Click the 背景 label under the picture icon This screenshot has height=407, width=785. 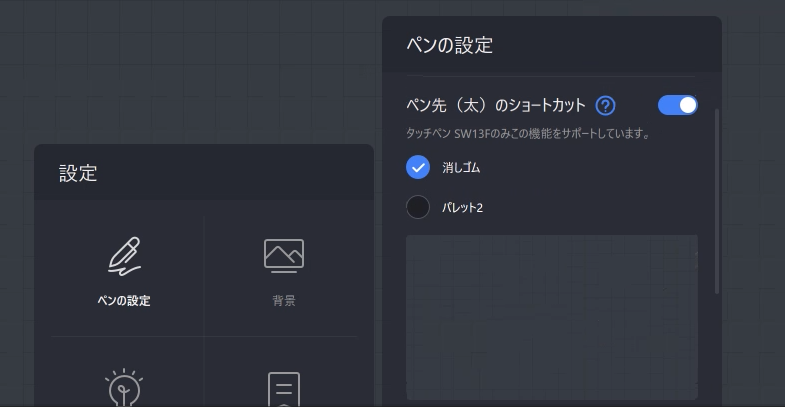pyautogui.click(x=284, y=301)
